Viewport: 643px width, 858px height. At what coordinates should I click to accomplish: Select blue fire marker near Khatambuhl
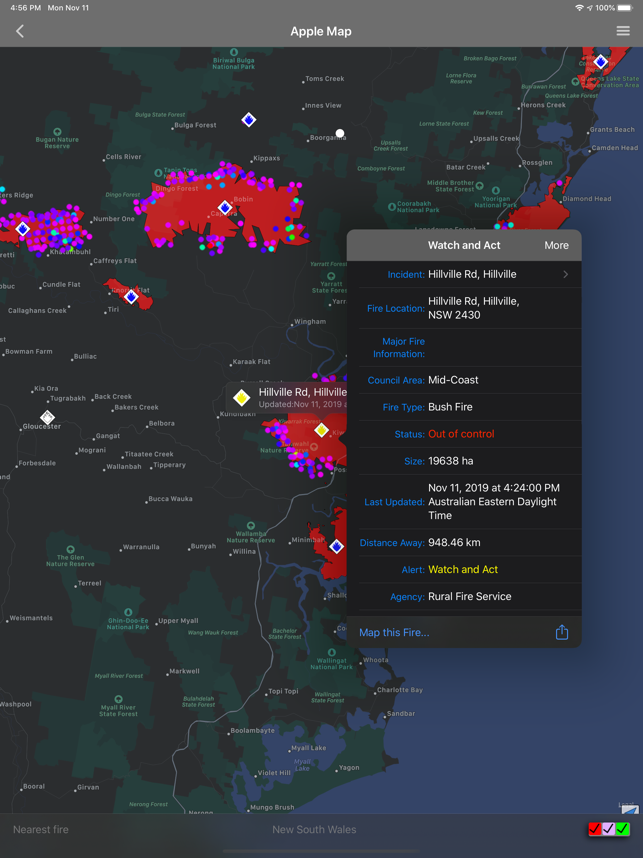click(x=22, y=229)
